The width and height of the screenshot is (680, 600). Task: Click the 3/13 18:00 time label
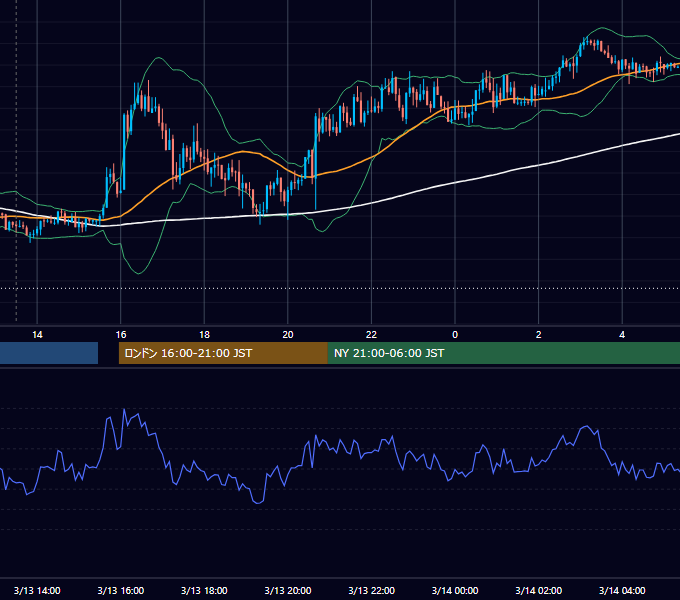point(204,590)
